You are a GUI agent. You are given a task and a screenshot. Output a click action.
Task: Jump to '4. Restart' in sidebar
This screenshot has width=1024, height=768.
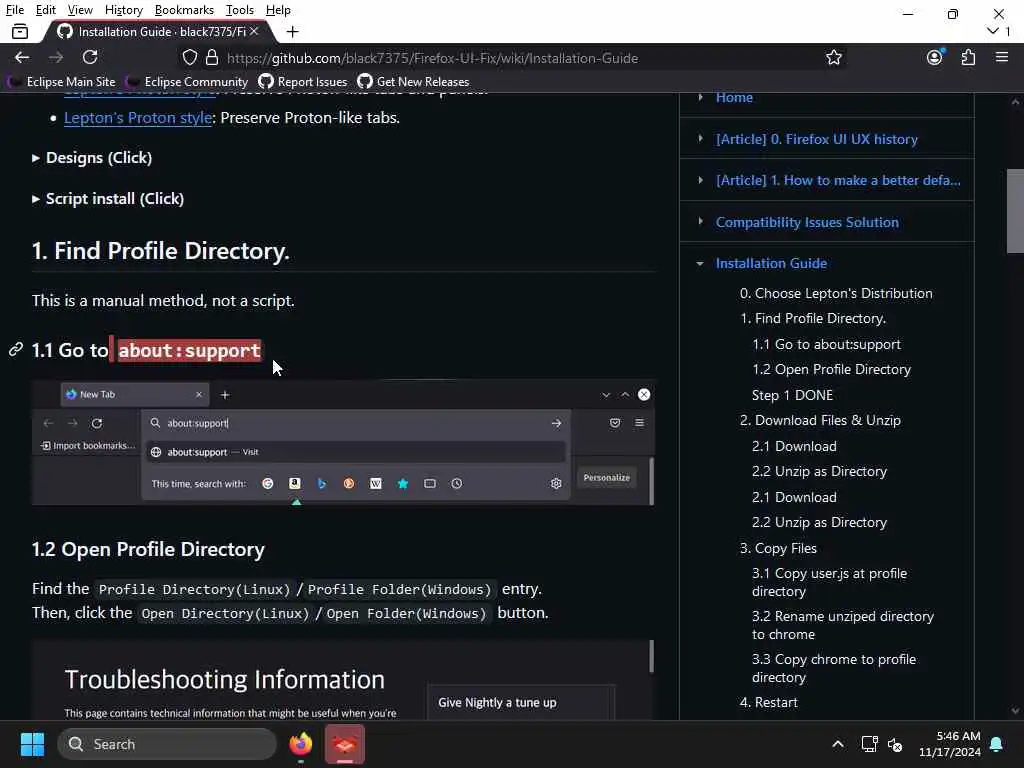point(769,702)
